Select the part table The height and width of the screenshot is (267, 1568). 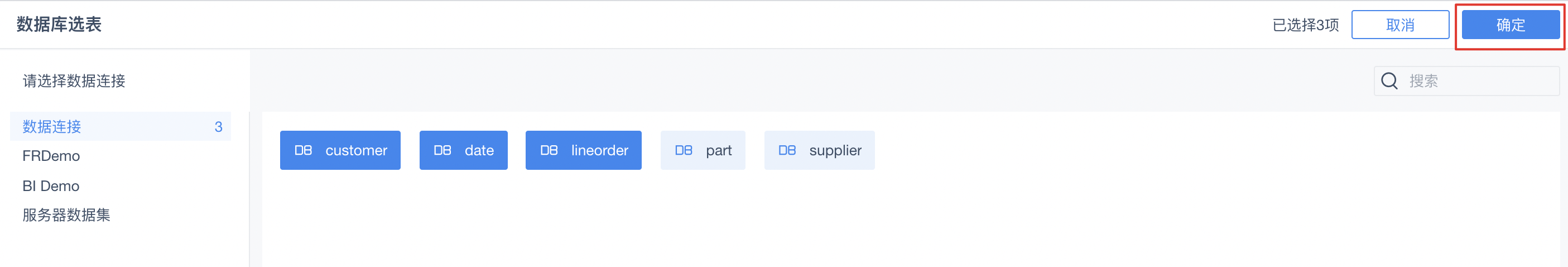tap(703, 150)
